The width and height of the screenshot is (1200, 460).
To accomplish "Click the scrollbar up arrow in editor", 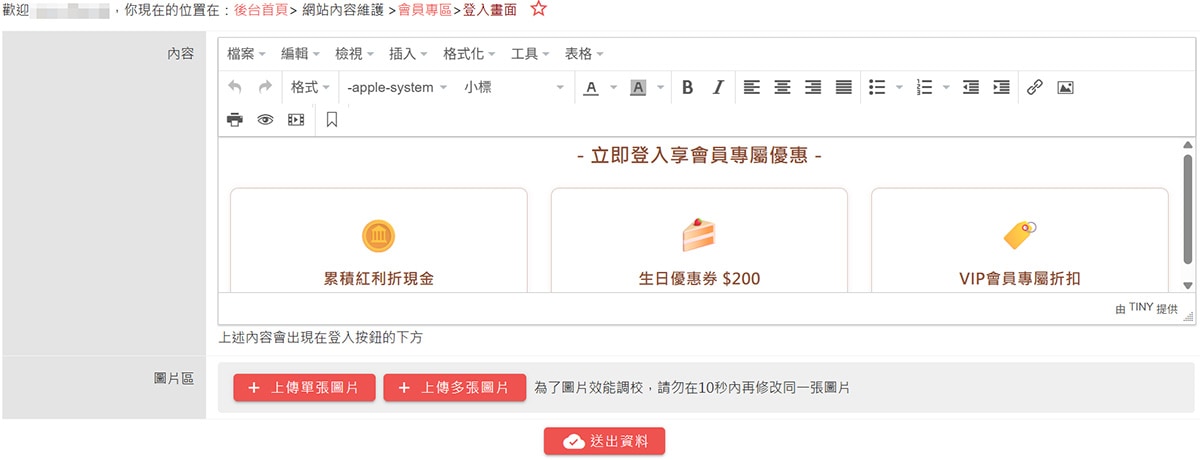I will click(x=1188, y=145).
